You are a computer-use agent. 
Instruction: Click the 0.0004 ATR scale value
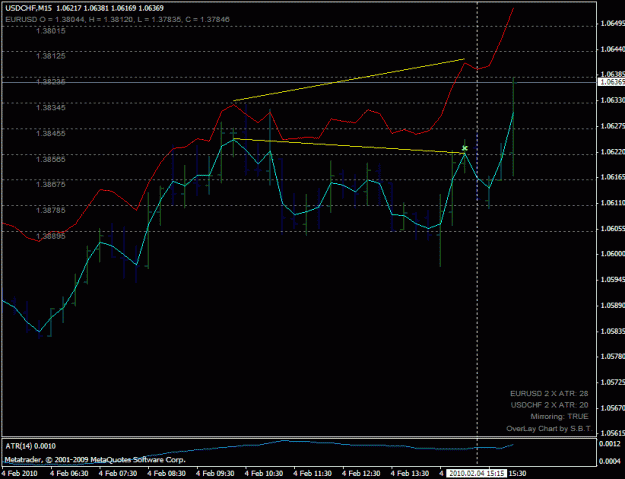611,461
